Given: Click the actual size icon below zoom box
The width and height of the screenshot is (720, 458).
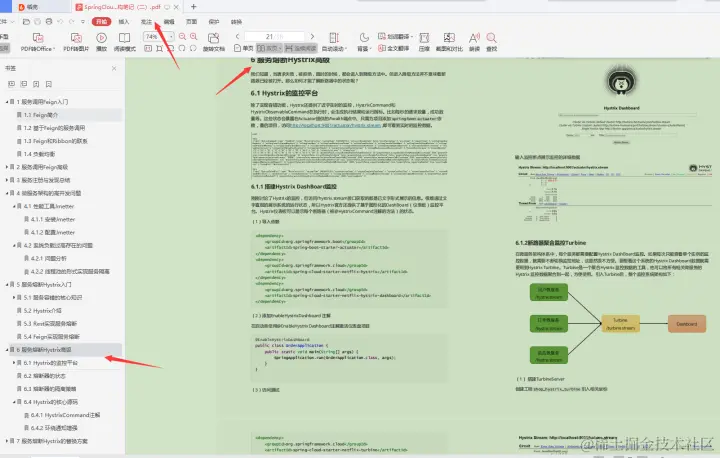Looking at the screenshot, I should [148, 48].
